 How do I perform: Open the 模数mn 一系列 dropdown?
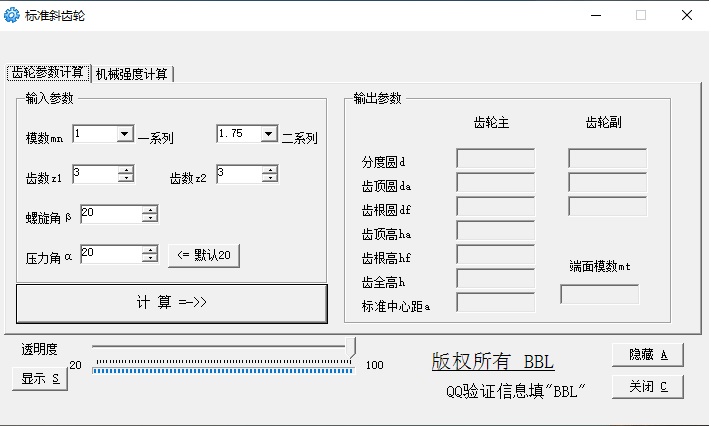pyautogui.click(x=125, y=134)
